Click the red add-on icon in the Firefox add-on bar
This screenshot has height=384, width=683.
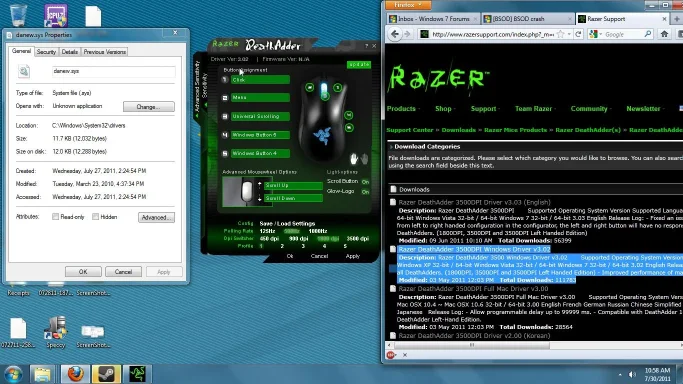(391, 355)
